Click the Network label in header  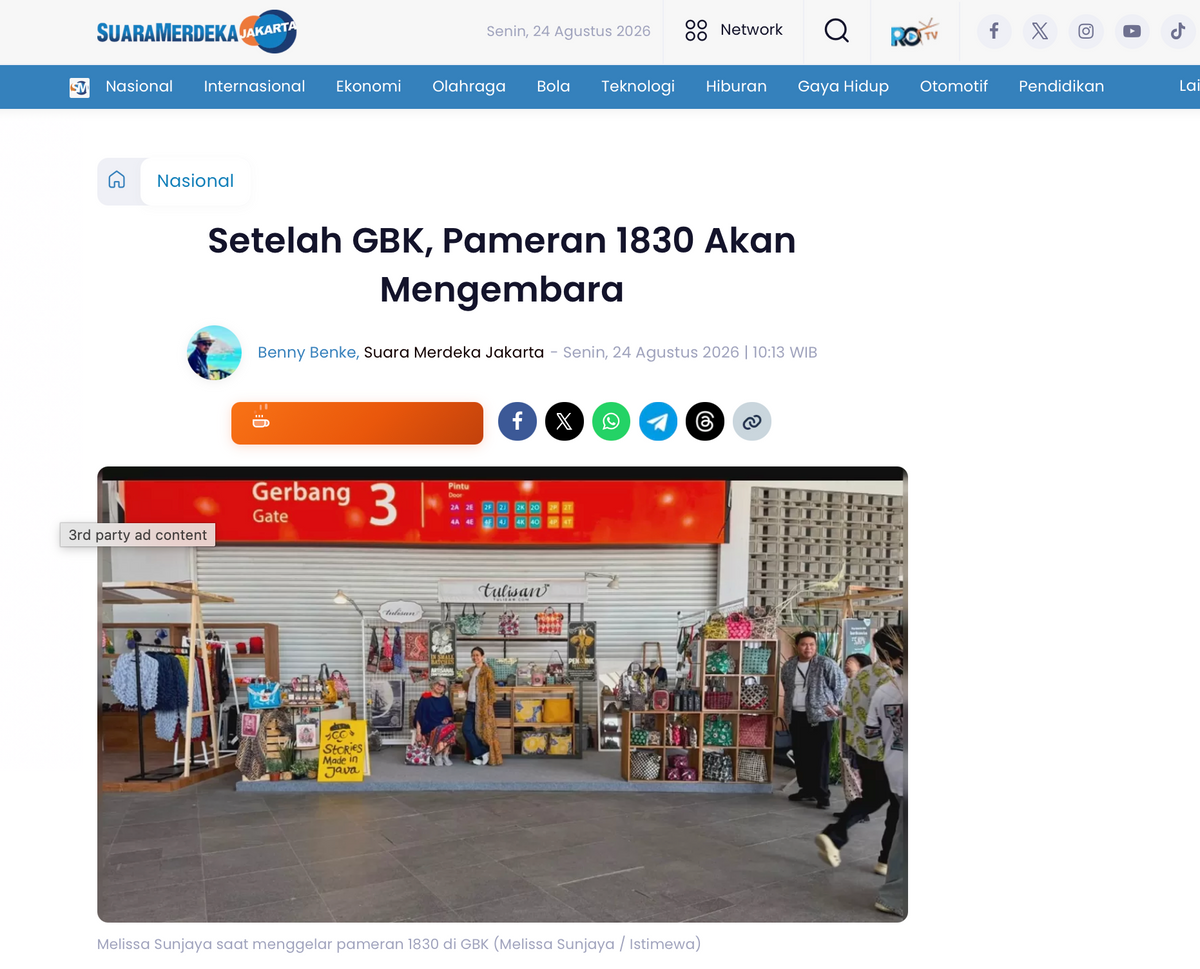point(752,30)
